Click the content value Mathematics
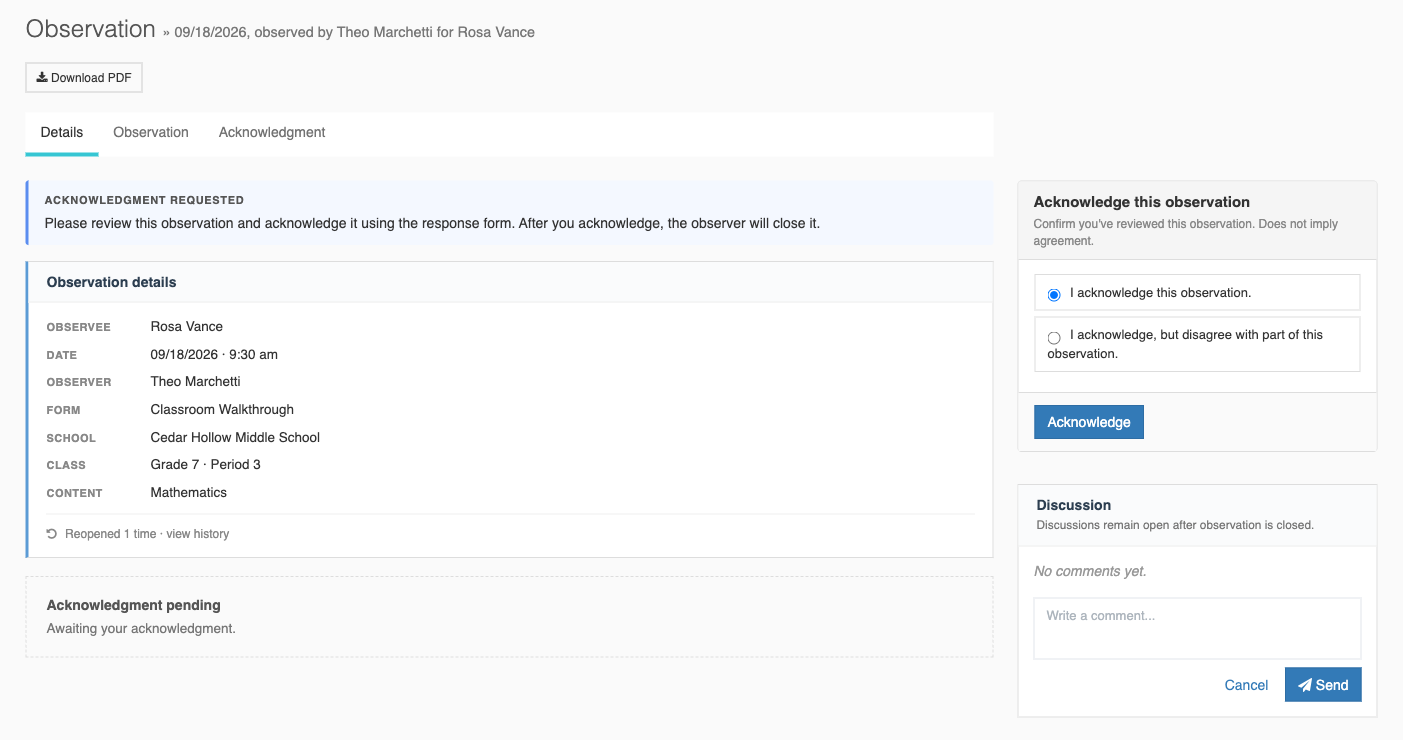Screen dimensions: 1403x740 (x=189, y=493)
